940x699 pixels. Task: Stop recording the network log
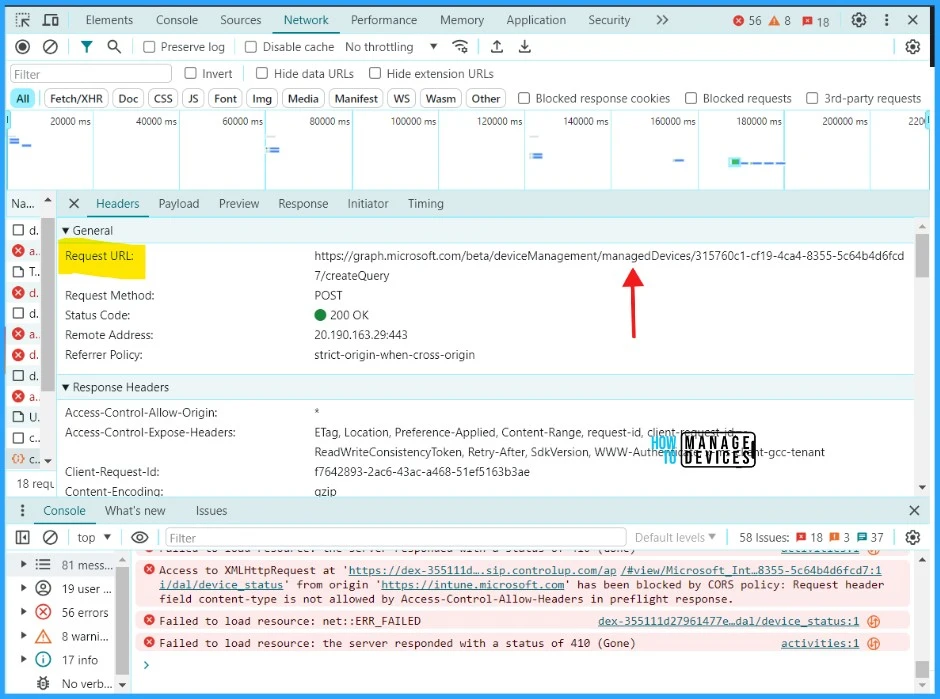click(x=23, y=47)
